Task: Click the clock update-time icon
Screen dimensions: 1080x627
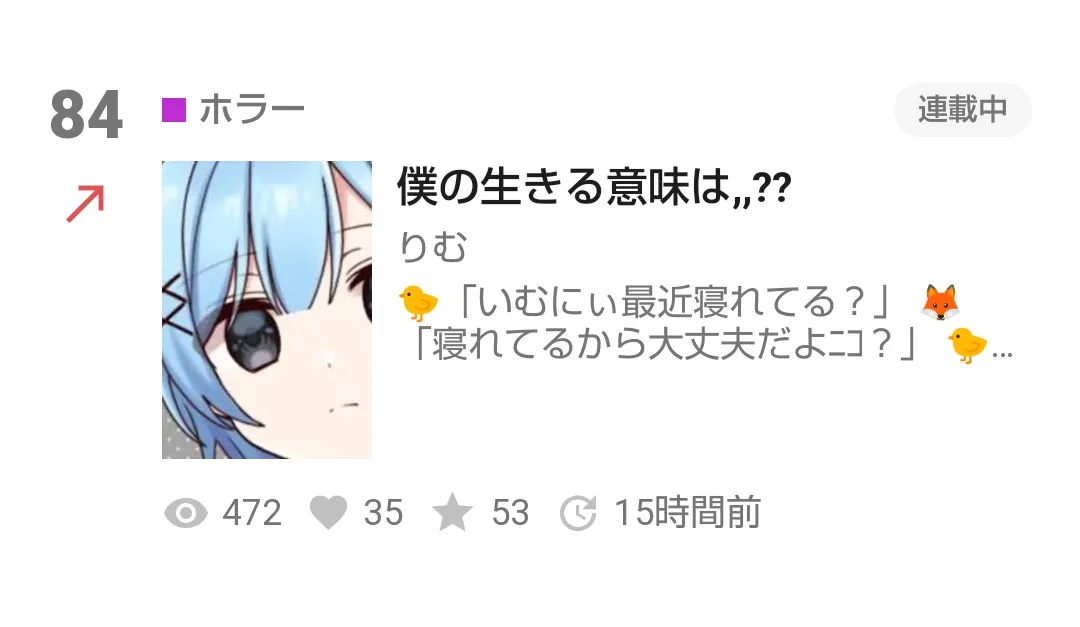Action: (577, 513)
